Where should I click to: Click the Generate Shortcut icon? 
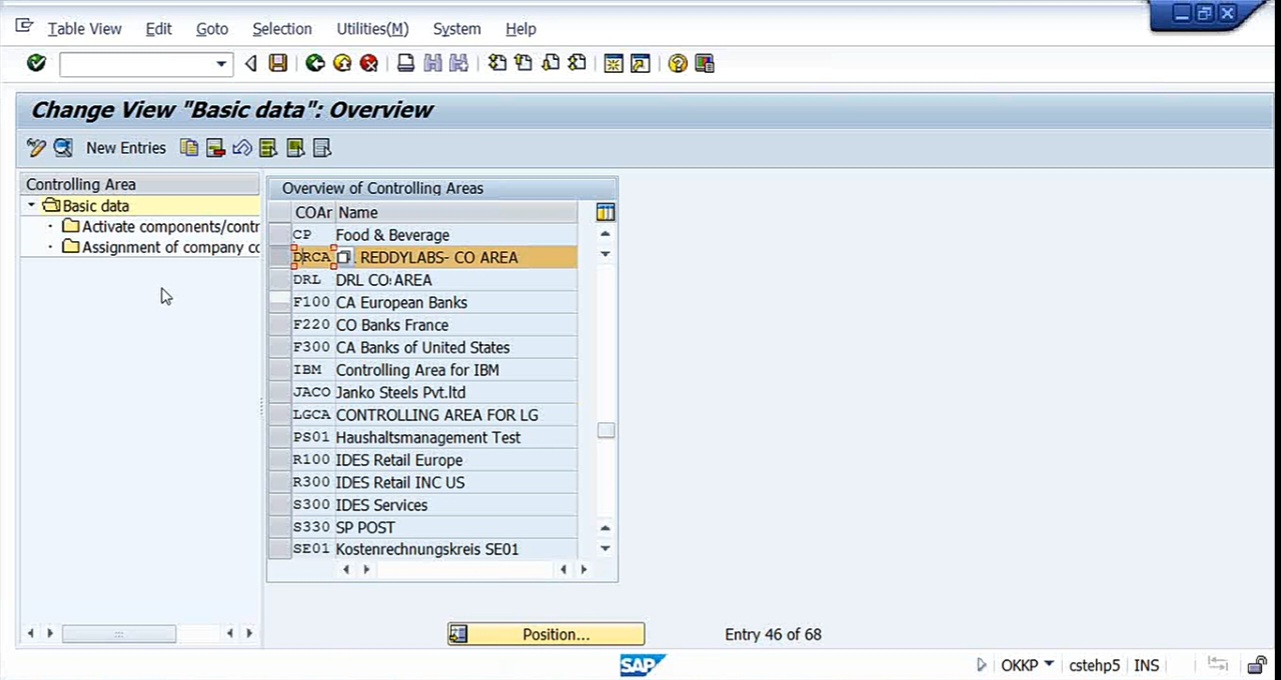coord(640,64)
